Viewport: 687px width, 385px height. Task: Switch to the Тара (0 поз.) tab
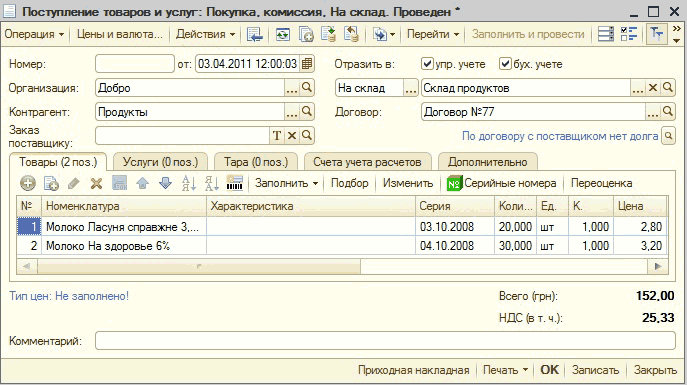[x=256, y=162]
